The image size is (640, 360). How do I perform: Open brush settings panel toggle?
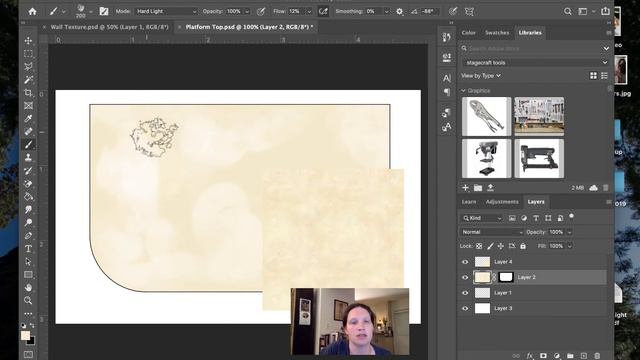tap(104, 11)
